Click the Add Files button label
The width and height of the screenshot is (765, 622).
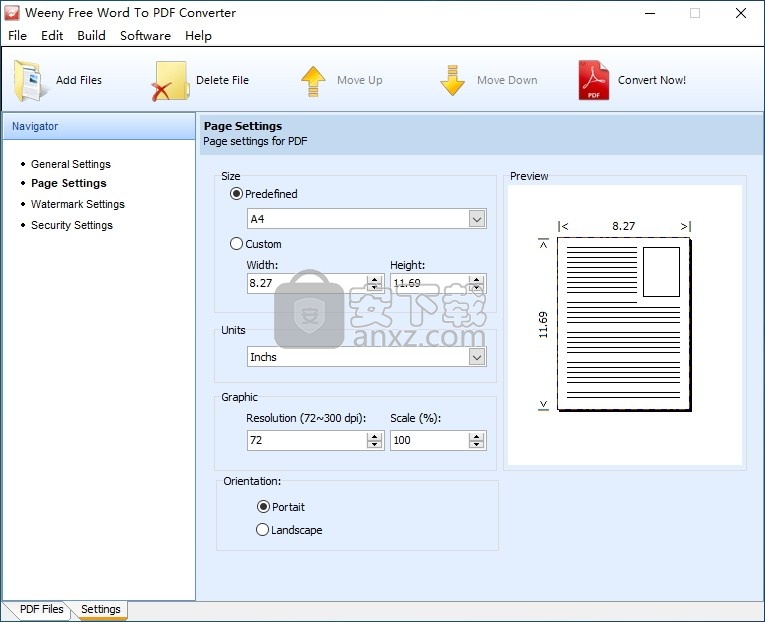79,80
